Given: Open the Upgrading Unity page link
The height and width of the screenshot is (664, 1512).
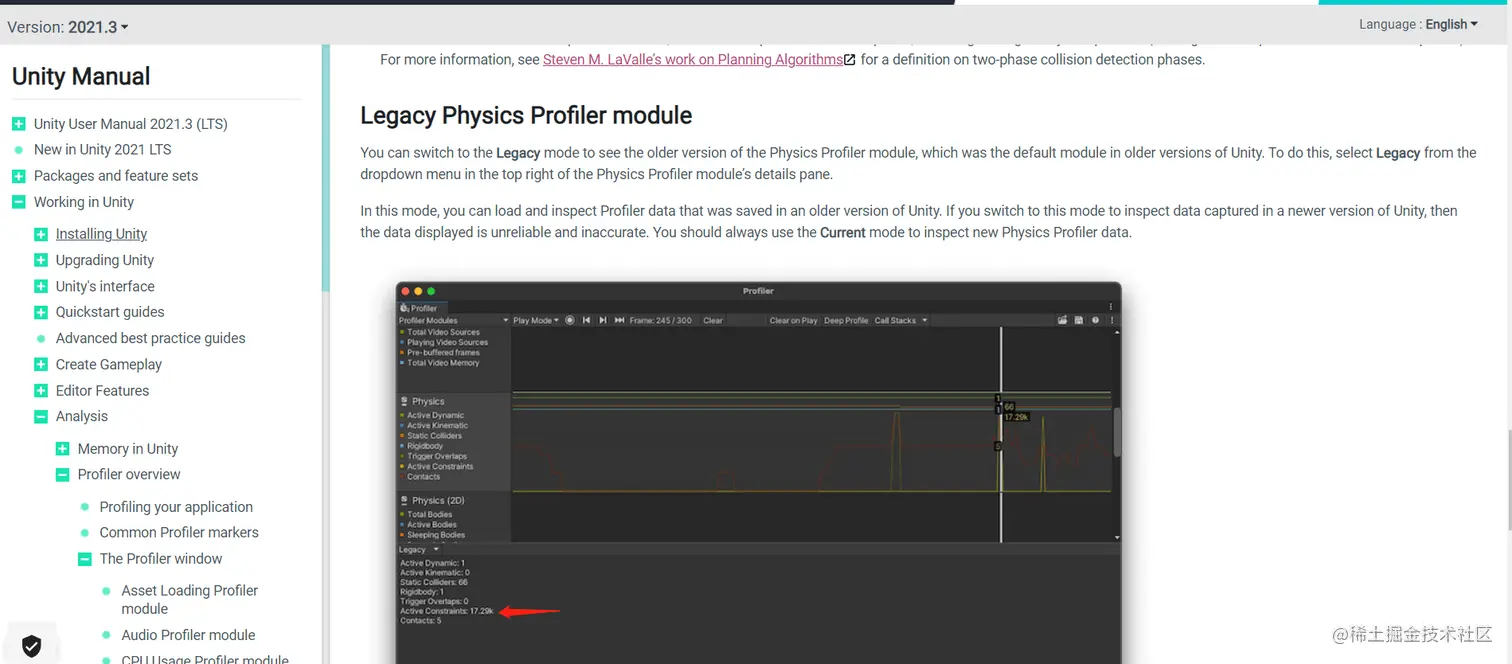Looking at the screenshot, I should (105, 260).
